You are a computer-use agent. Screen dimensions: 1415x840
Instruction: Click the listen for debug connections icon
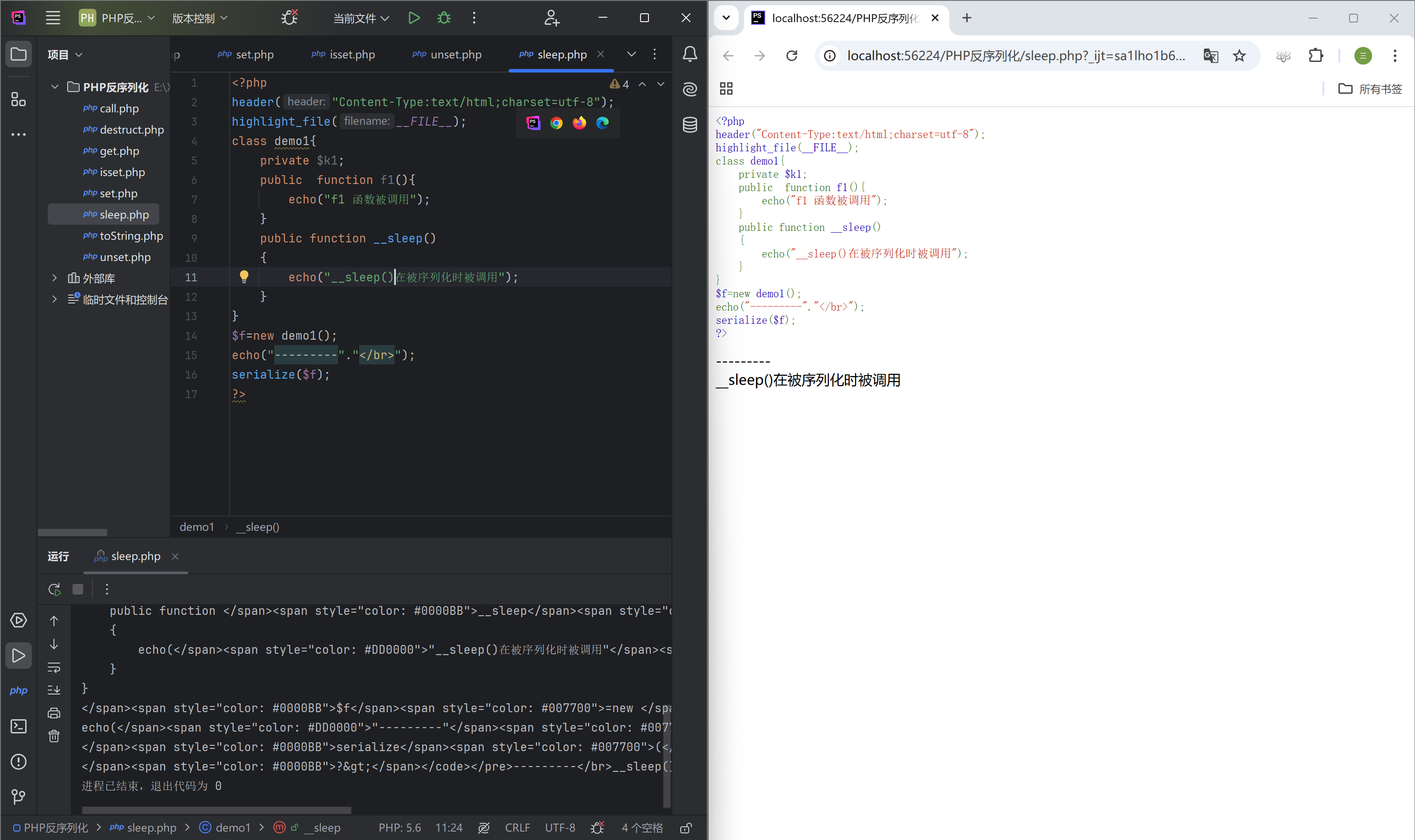coord(289,18)
